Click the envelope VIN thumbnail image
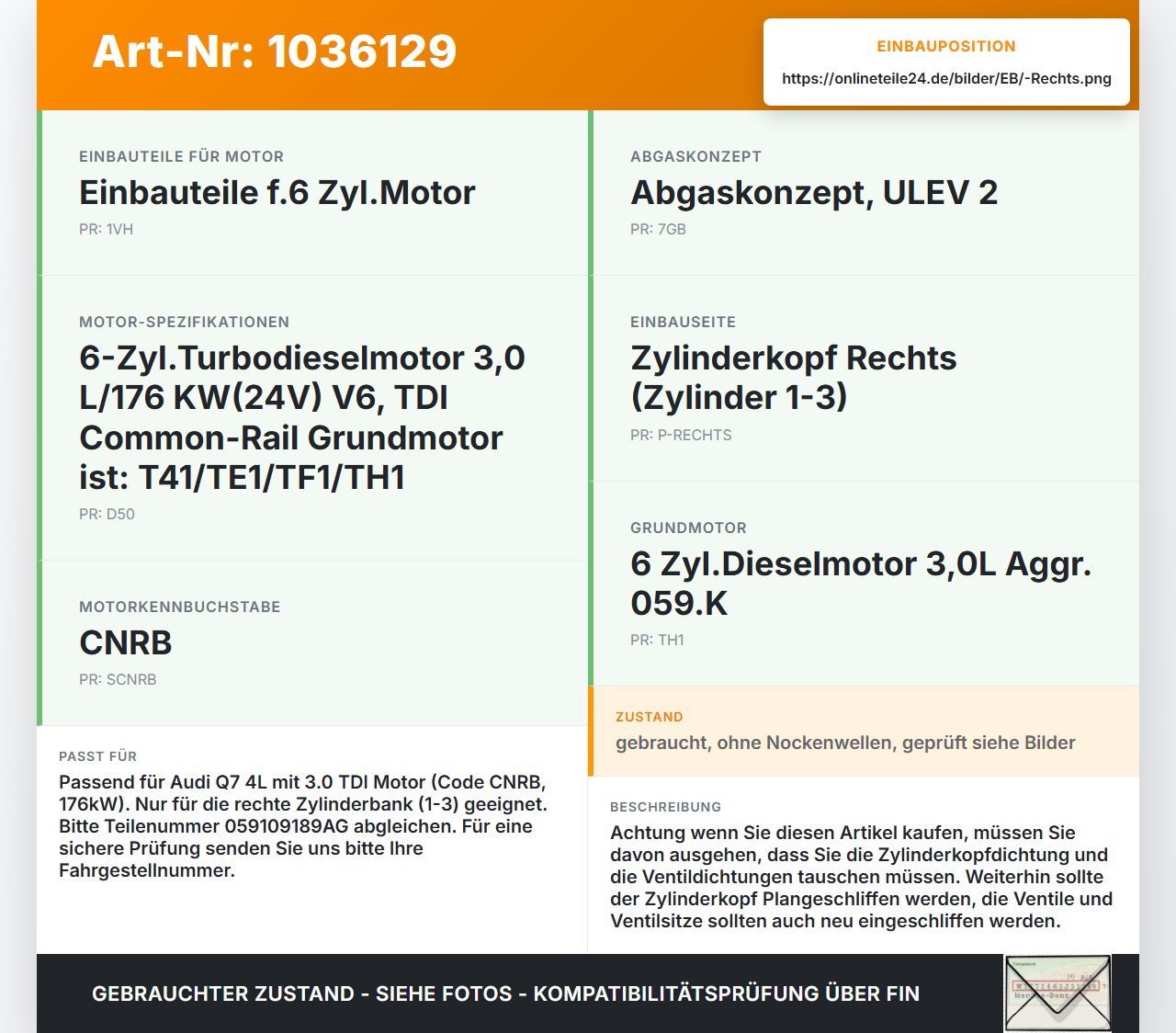Image resolution: width=1176 pixels, height=1033 pixels. coord(1057,993)
